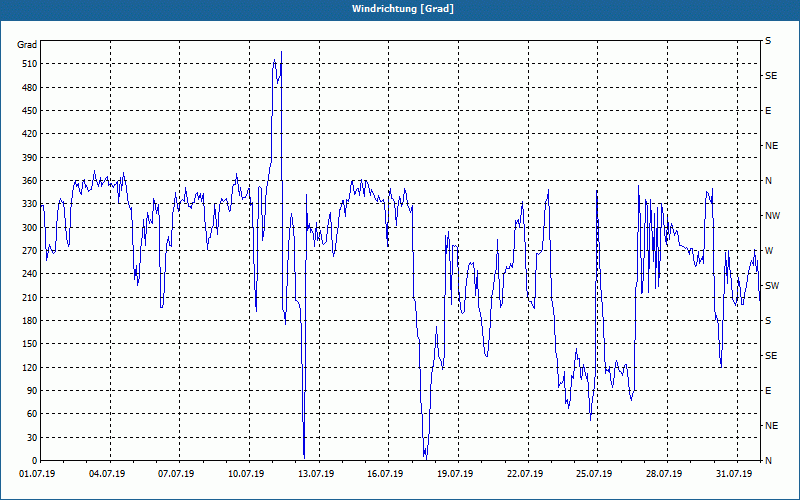Screen dimensions: 800x500
Task: Select the 0 value on the left axis
Action: [x=35, y=461]
